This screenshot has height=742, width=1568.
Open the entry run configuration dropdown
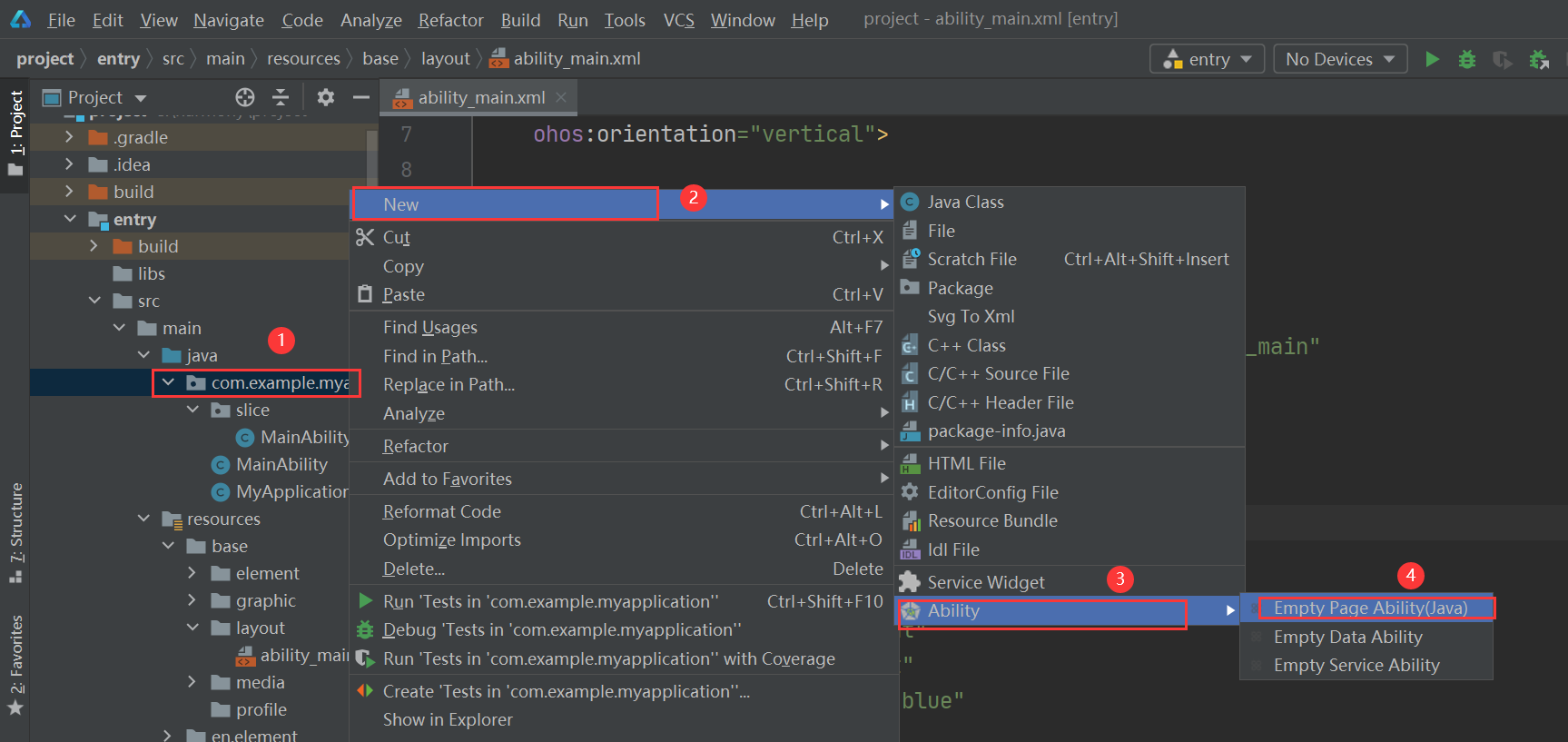tap(1208, 59)
